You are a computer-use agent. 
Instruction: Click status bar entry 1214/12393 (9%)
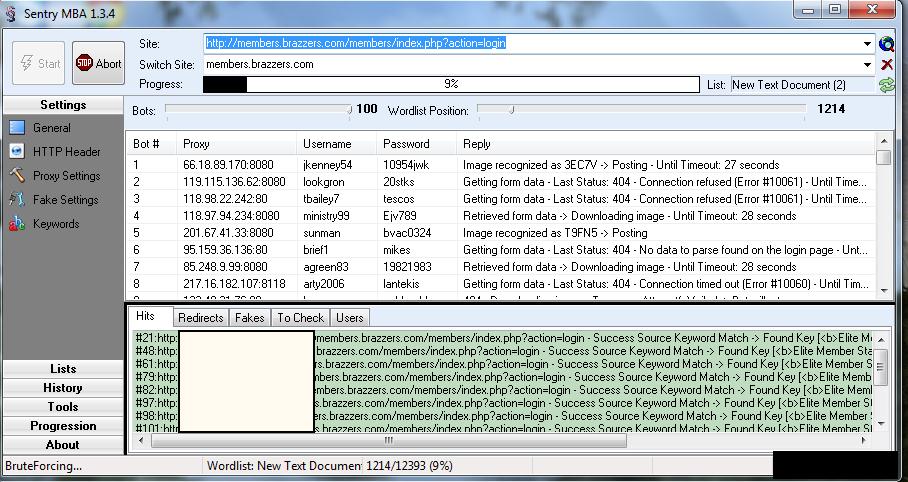click(409, 466)
